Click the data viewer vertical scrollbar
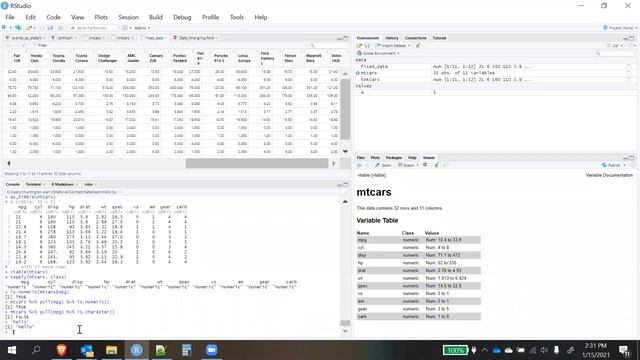The height and width of the screenshot is (360, 640). (x=345, y=109)
